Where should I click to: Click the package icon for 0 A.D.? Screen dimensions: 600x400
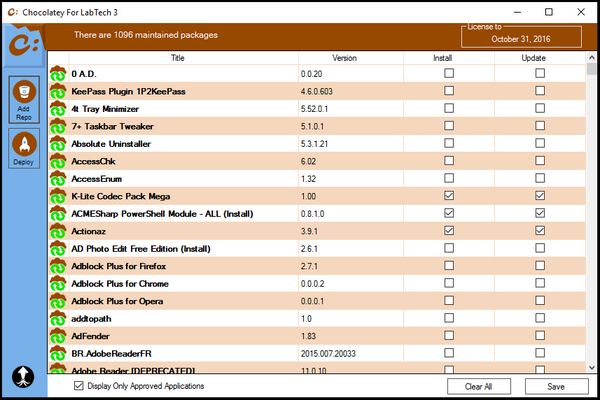[x=58, y=73]
